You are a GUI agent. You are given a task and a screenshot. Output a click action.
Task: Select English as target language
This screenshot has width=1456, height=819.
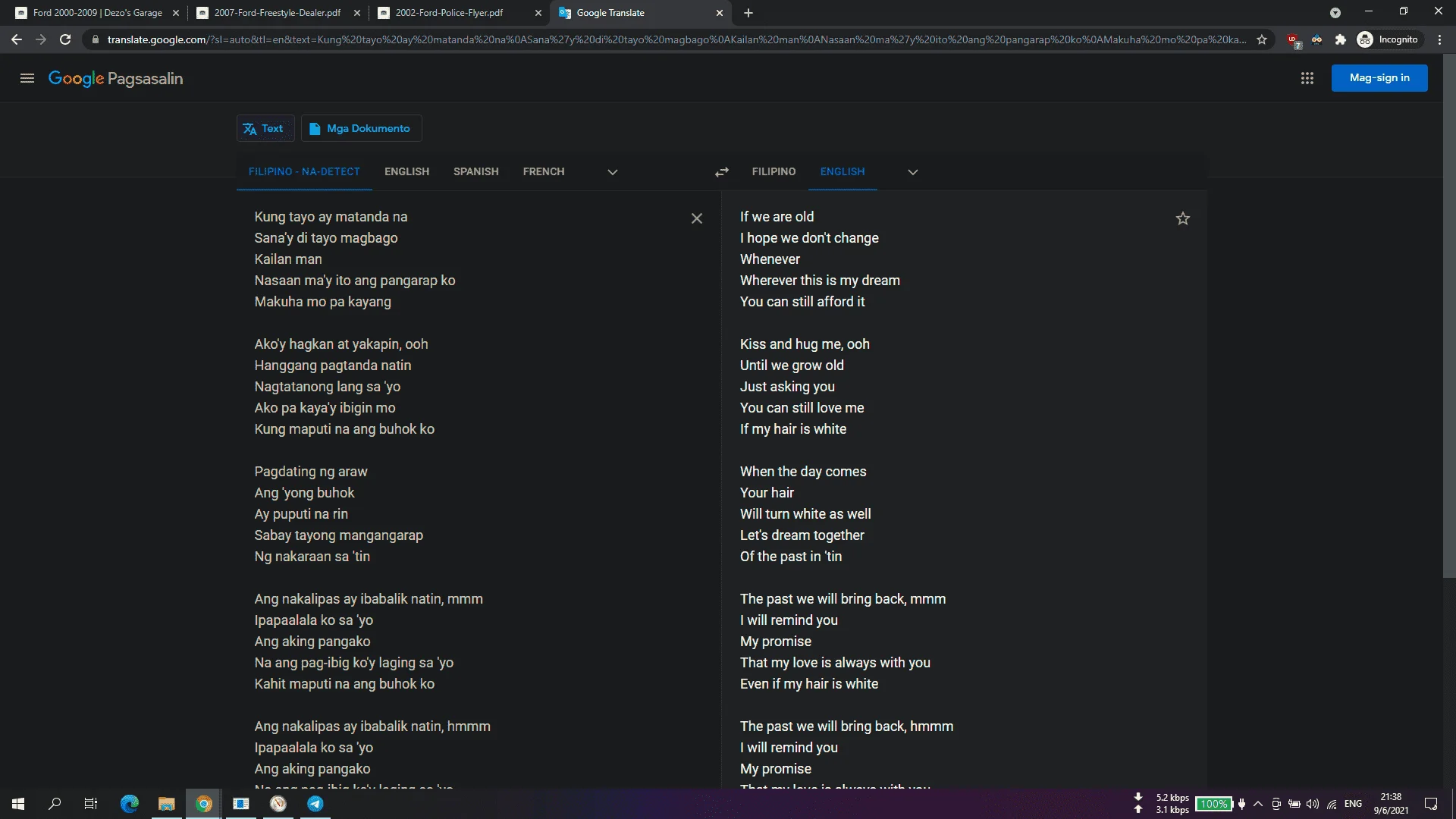[843, 171]
